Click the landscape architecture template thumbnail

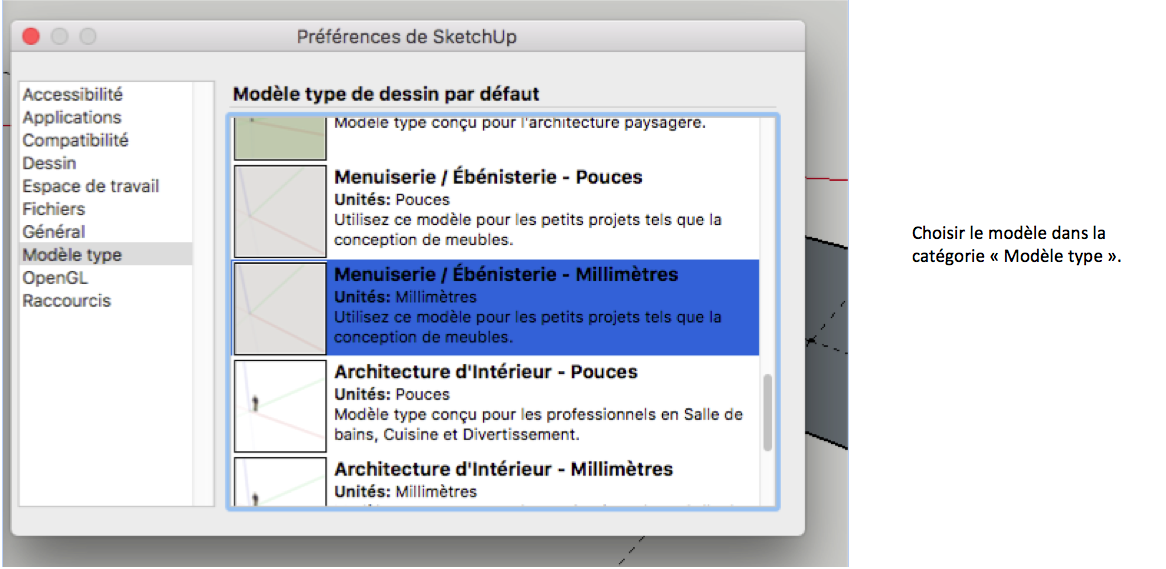[x=280, y=138]
